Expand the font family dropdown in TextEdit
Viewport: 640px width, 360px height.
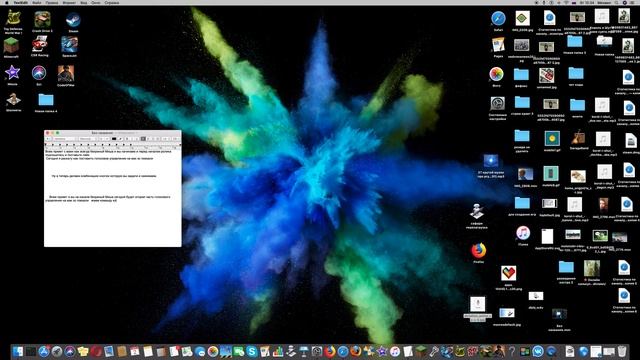[88, 139]
